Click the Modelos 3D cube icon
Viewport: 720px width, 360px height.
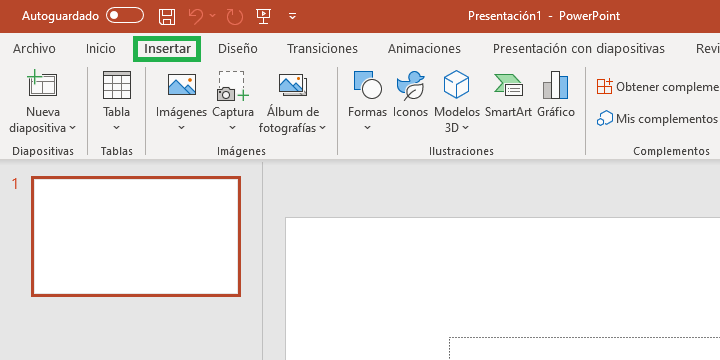(456, 84)
